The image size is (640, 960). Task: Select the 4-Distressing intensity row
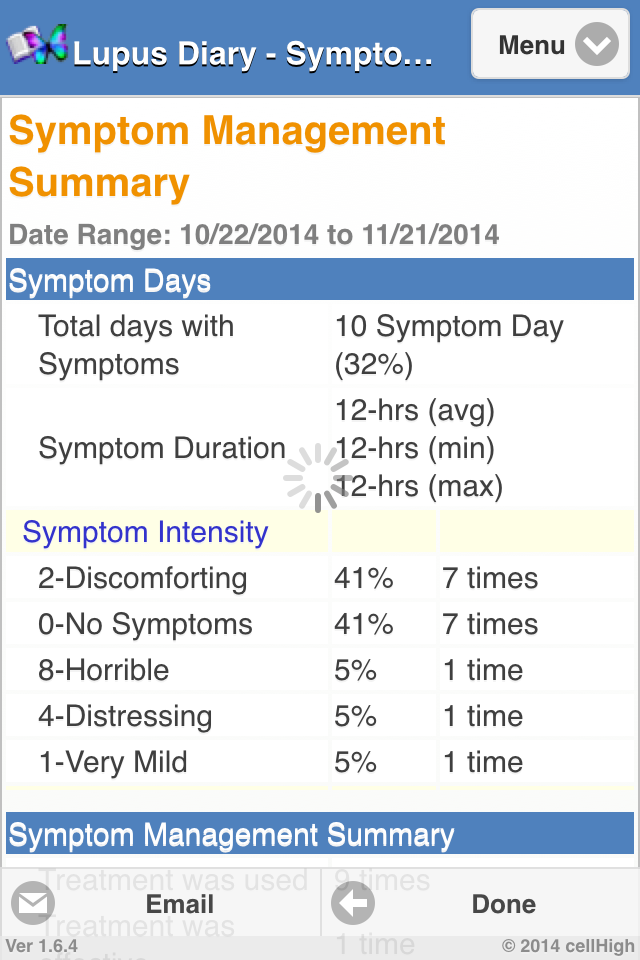(x=125, y=716)
